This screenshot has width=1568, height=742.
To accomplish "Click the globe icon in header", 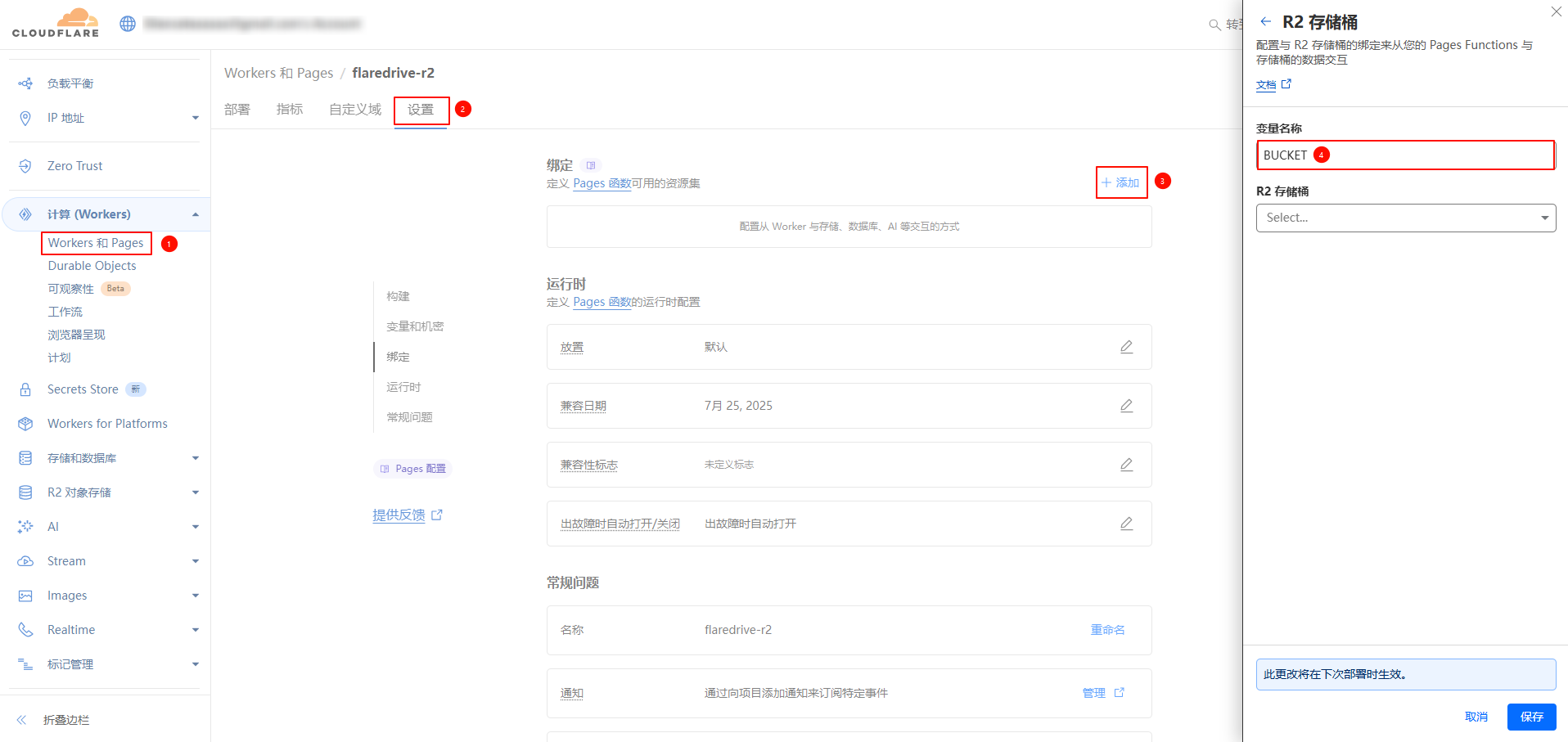I will point(128,24).
